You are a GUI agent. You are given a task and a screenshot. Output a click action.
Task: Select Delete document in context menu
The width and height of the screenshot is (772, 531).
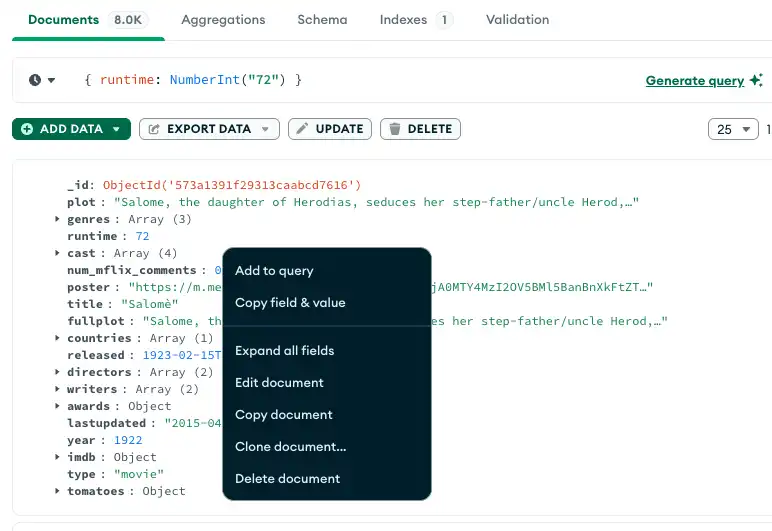(x=287, y=479)
